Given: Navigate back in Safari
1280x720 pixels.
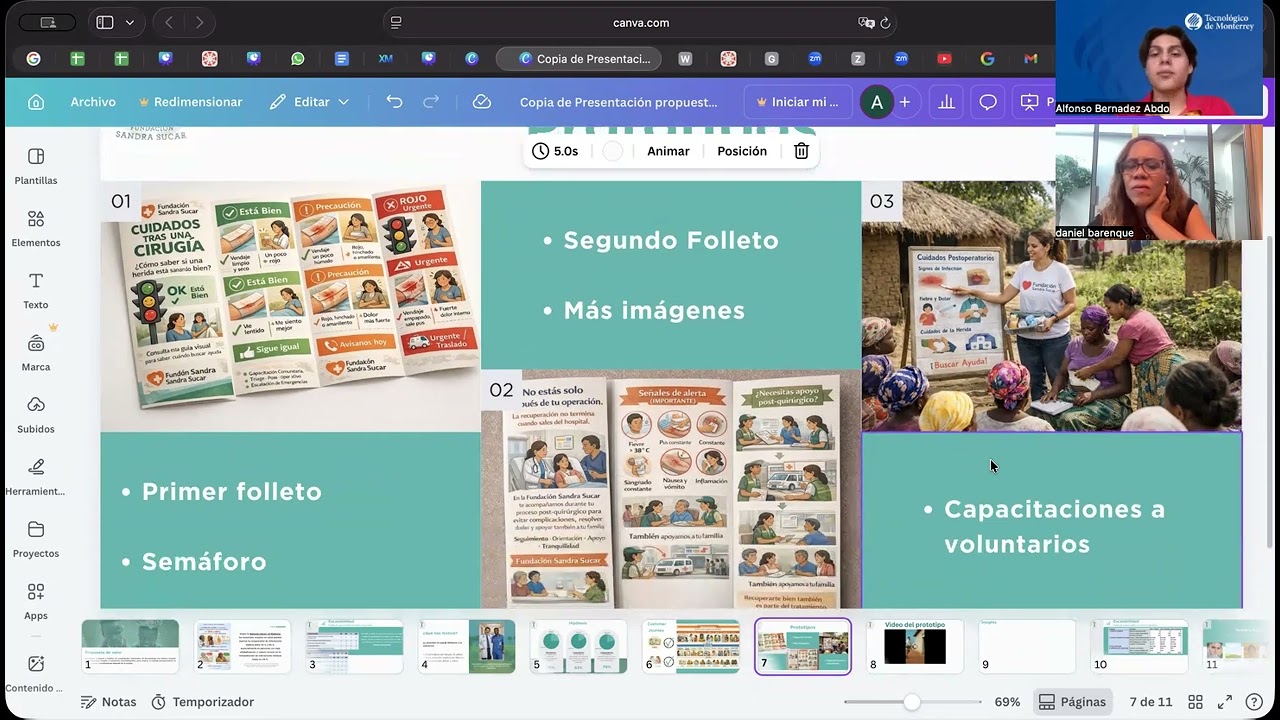Looking at the screenshot, I should click(x=168, y=23).
